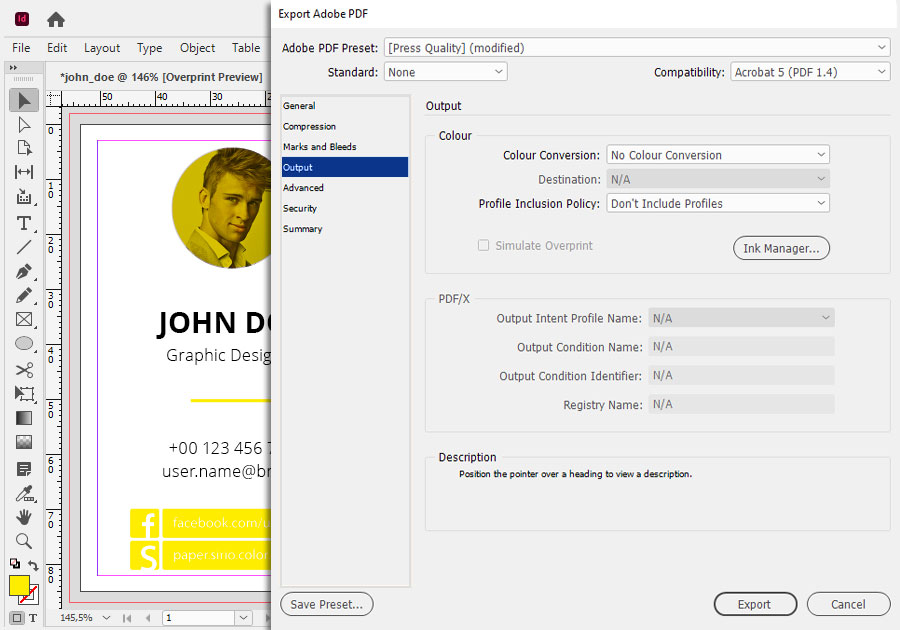Screen dimensions: 900x630
Task: Open the Edit menu
Action: (x=57, y=48)
